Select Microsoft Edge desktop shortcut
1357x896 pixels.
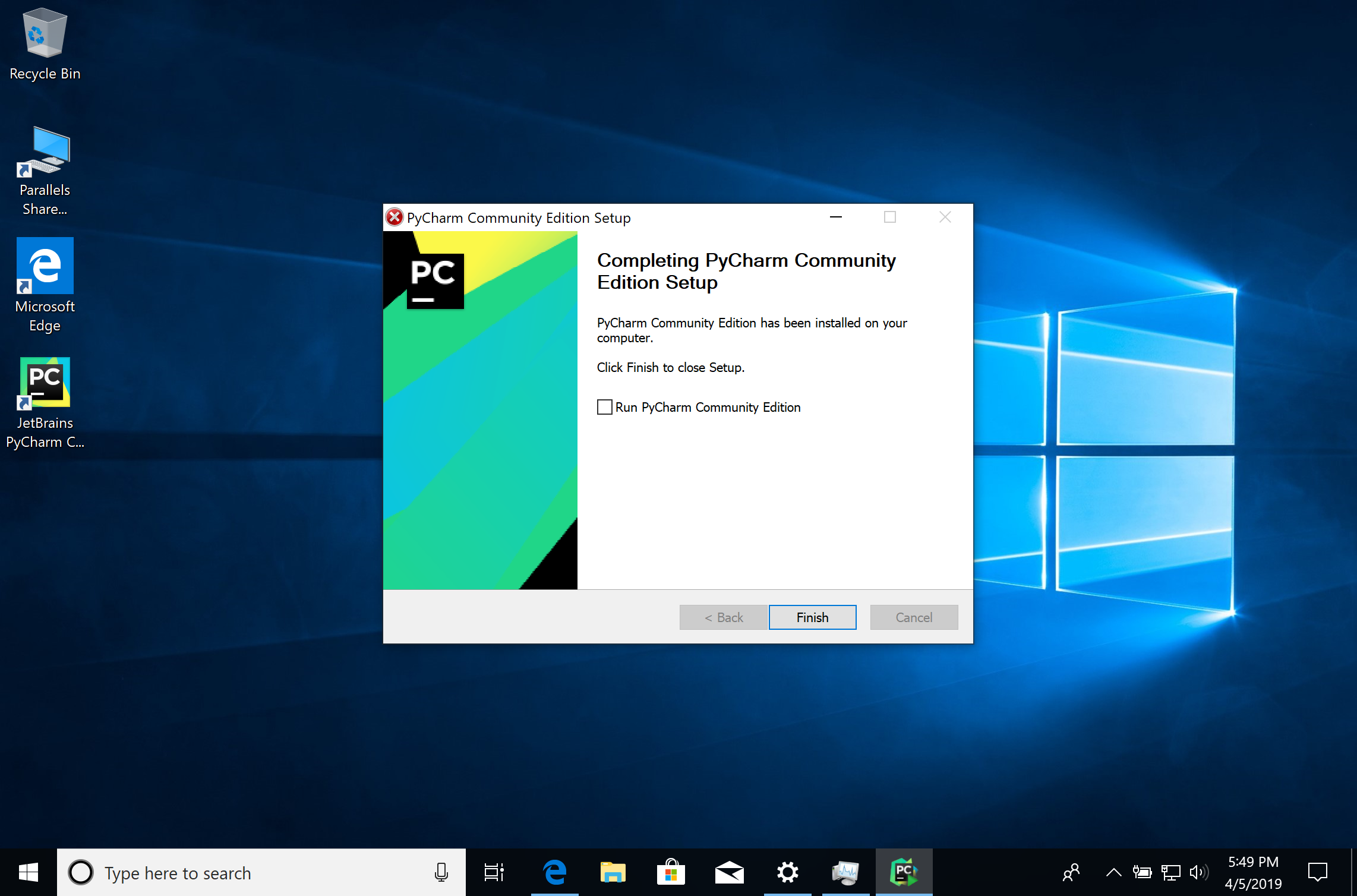click(x=45, y=286)
